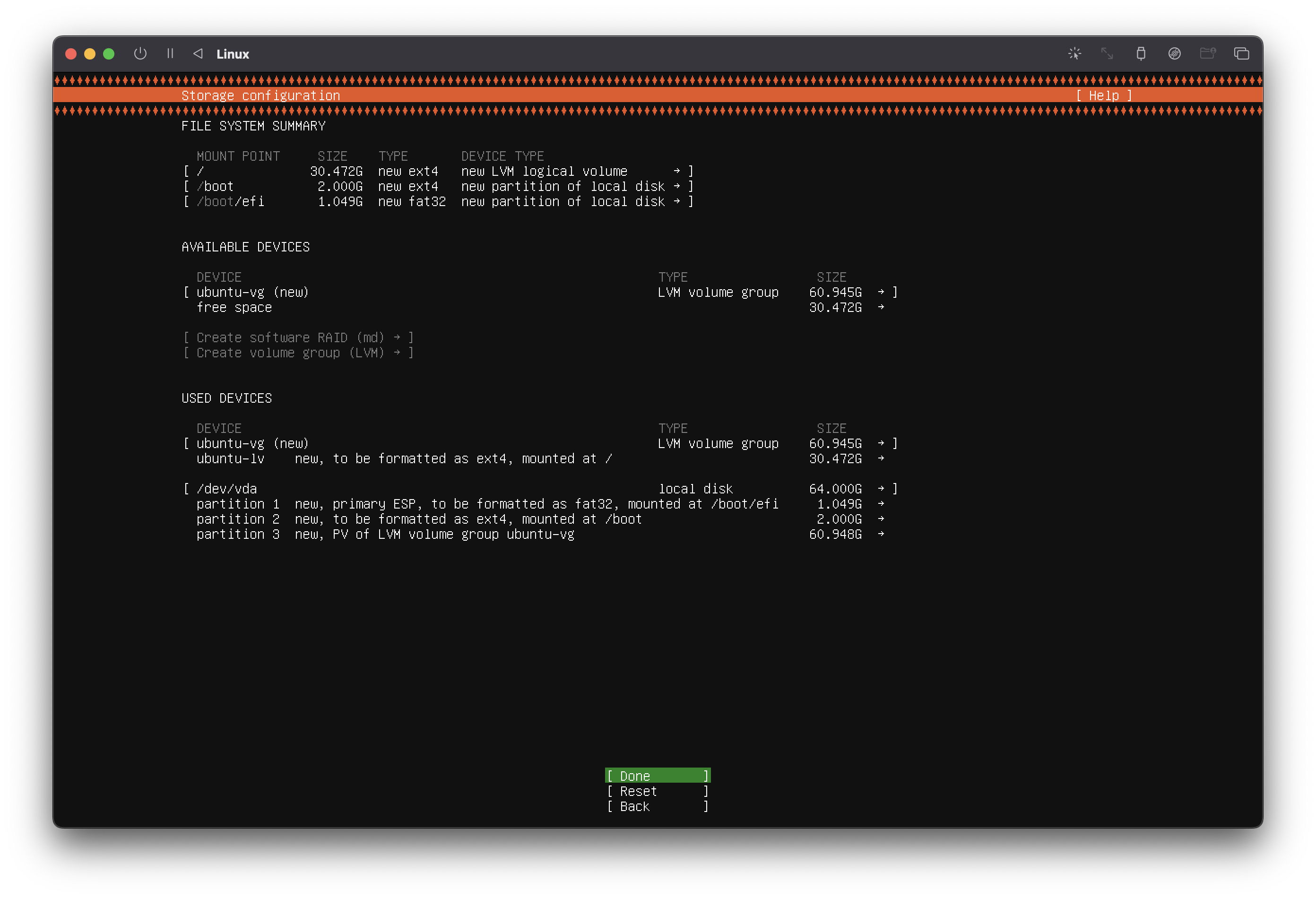Click the resize display arrows icon
The width and height of the screenshot is (1316, 898).
click(1107, 54)
